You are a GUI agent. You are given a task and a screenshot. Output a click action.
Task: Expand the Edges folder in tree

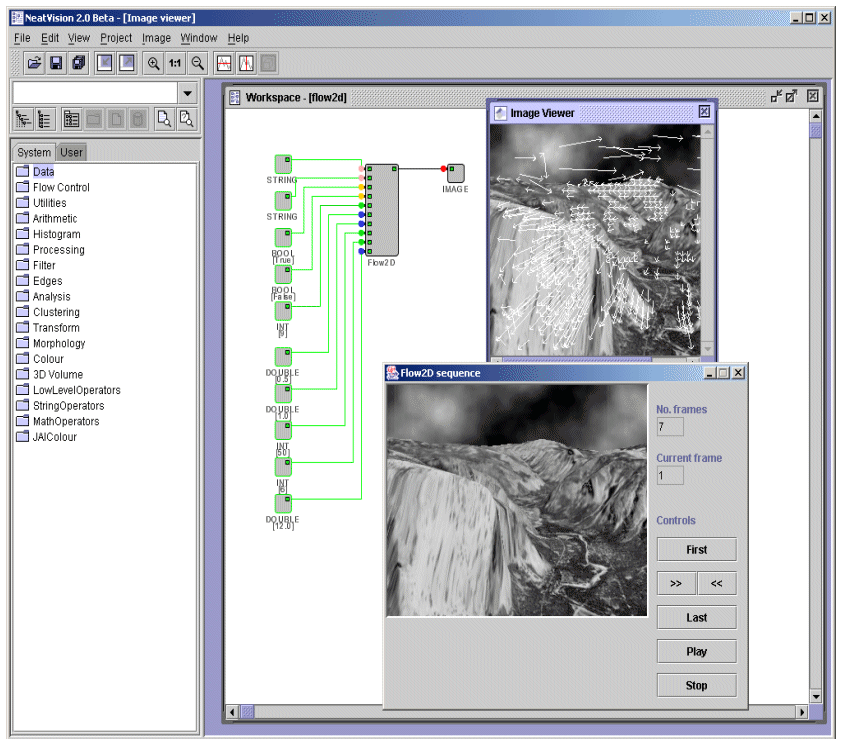pos(47,281)
